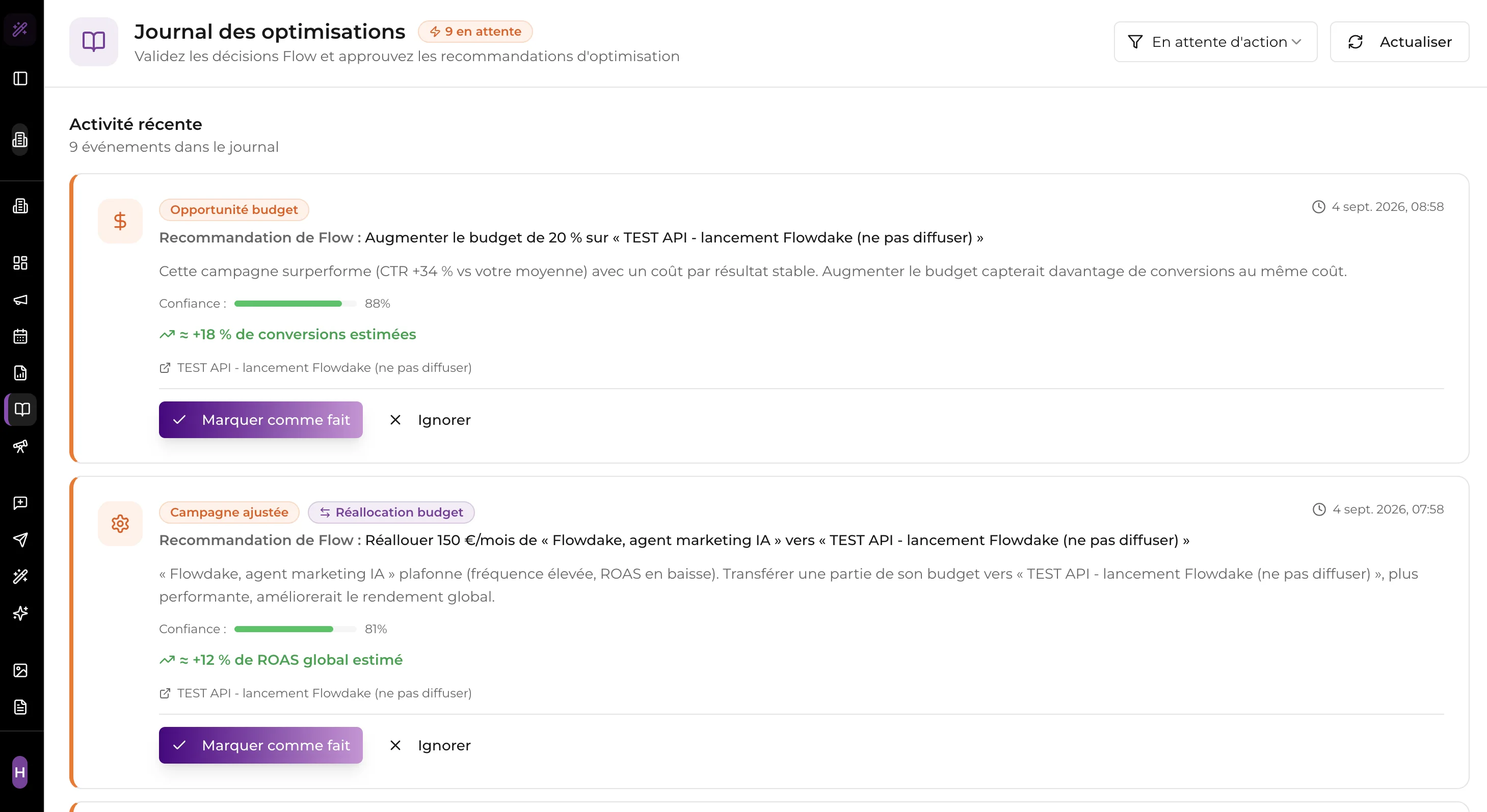Click the white magic wand sidebar icon
The width and height of the screenshot is (1487, 812).
[20, 577]
